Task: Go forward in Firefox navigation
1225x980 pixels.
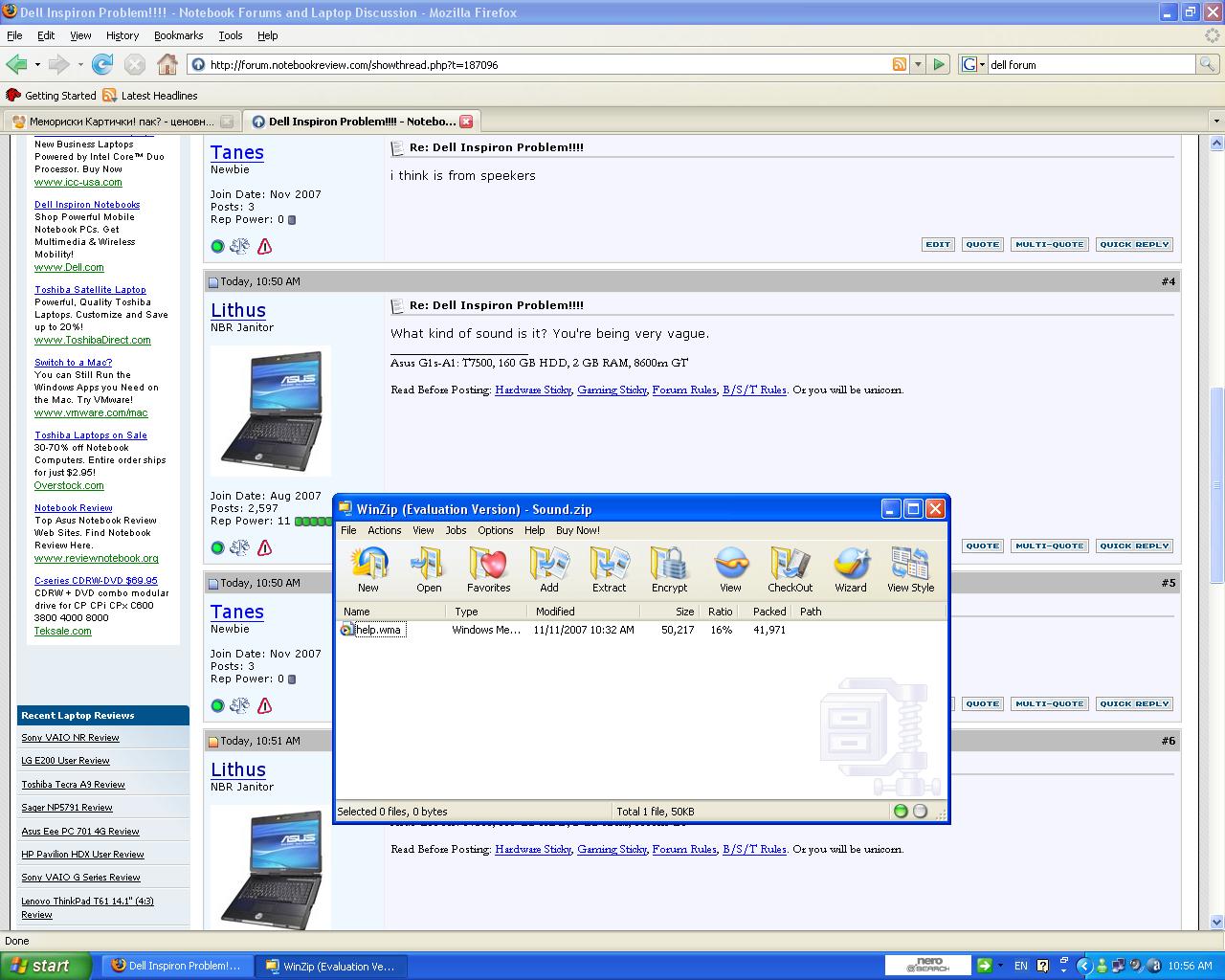Action: [58, 64]
